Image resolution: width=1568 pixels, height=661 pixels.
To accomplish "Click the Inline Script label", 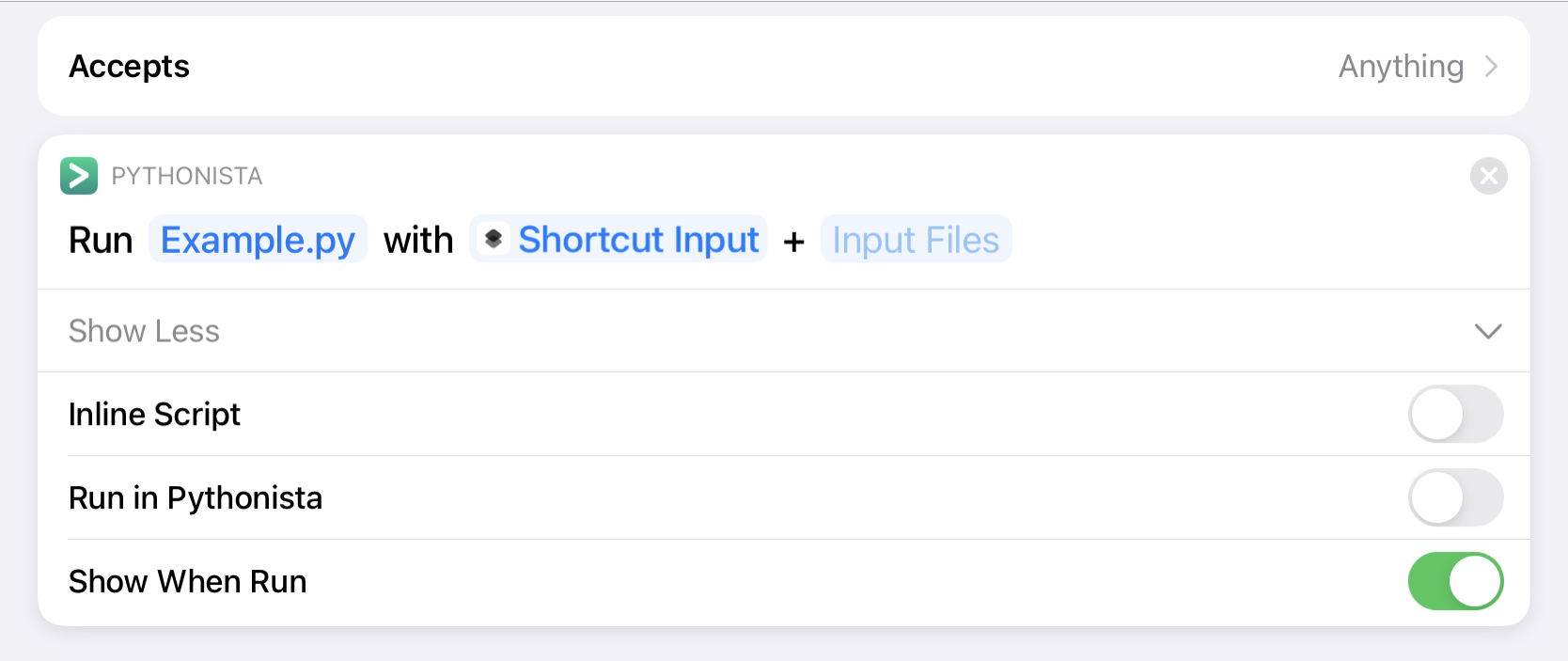I will (x=155, y=414).
